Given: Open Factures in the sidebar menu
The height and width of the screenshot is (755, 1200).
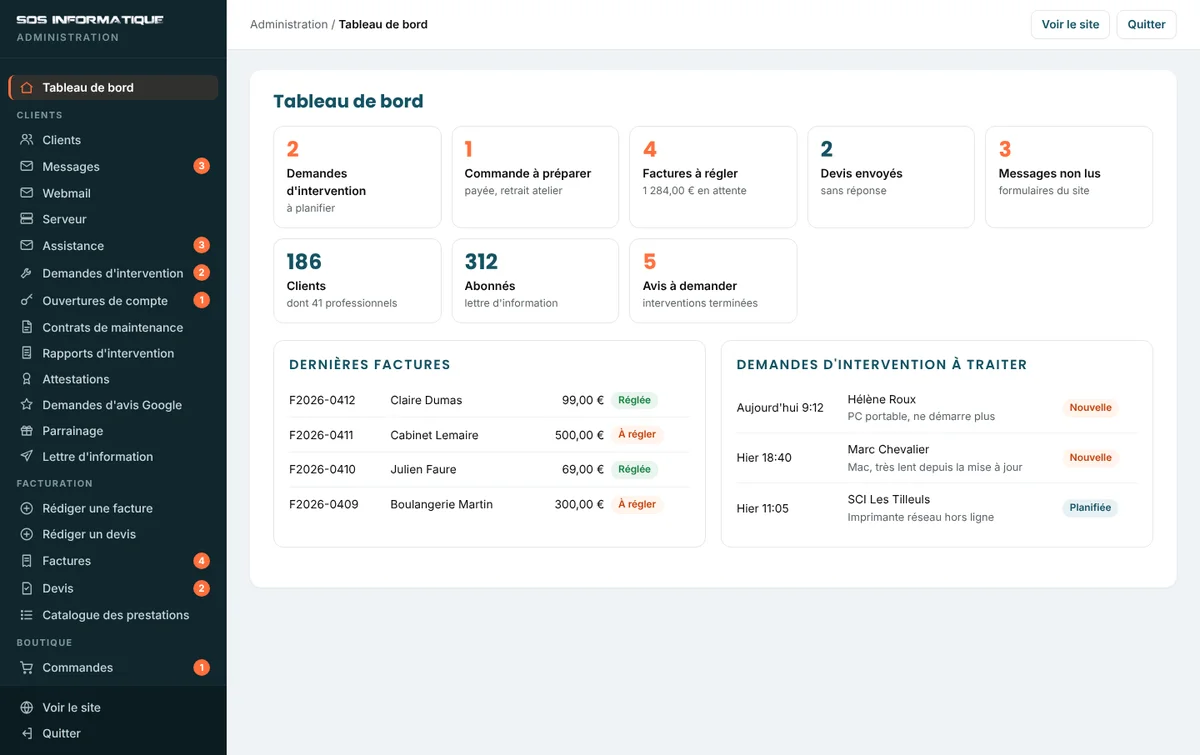Looking at the screenshot, I should [x=113, y=561].
